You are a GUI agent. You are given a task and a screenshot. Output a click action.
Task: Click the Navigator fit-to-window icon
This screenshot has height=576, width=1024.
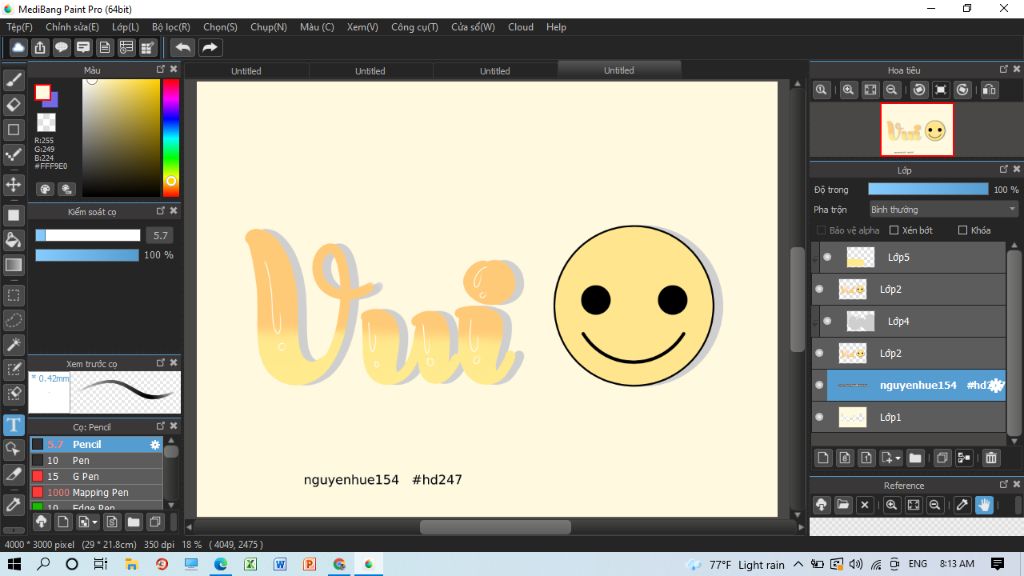tap(870, 90)
